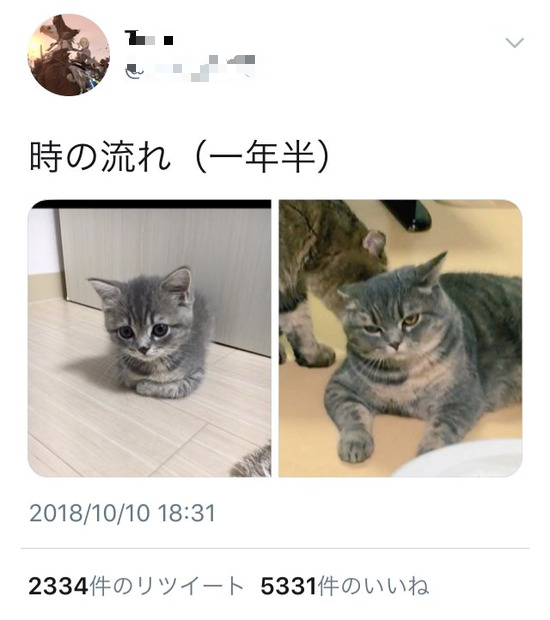Image resolution: width=550 pixels, height=620 pixels.
Task: Click the 2018/10/10 18:31 timestamp
Action: tap(123, 514)
